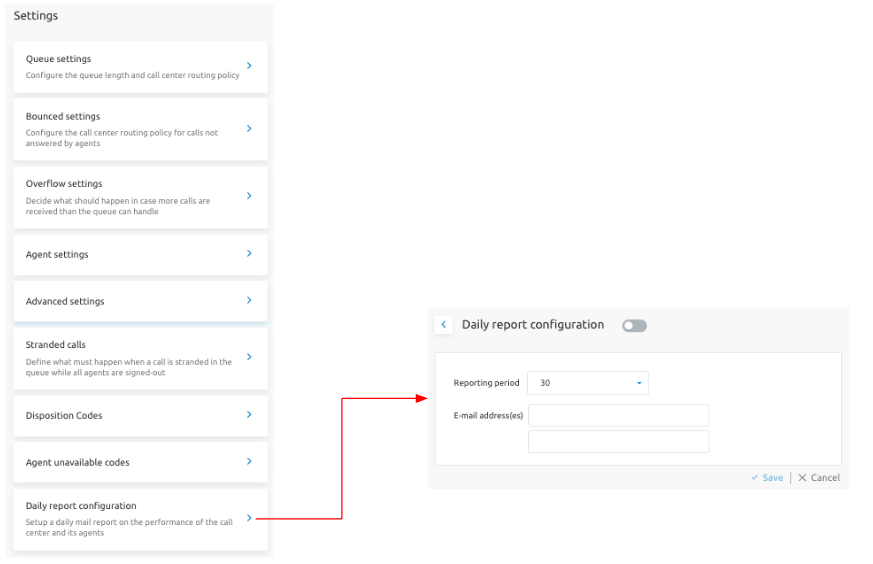The width and height of the screenshot is (873, 564).
Task: Click the Disposition Codes chevron arrow
Action: 249,414
